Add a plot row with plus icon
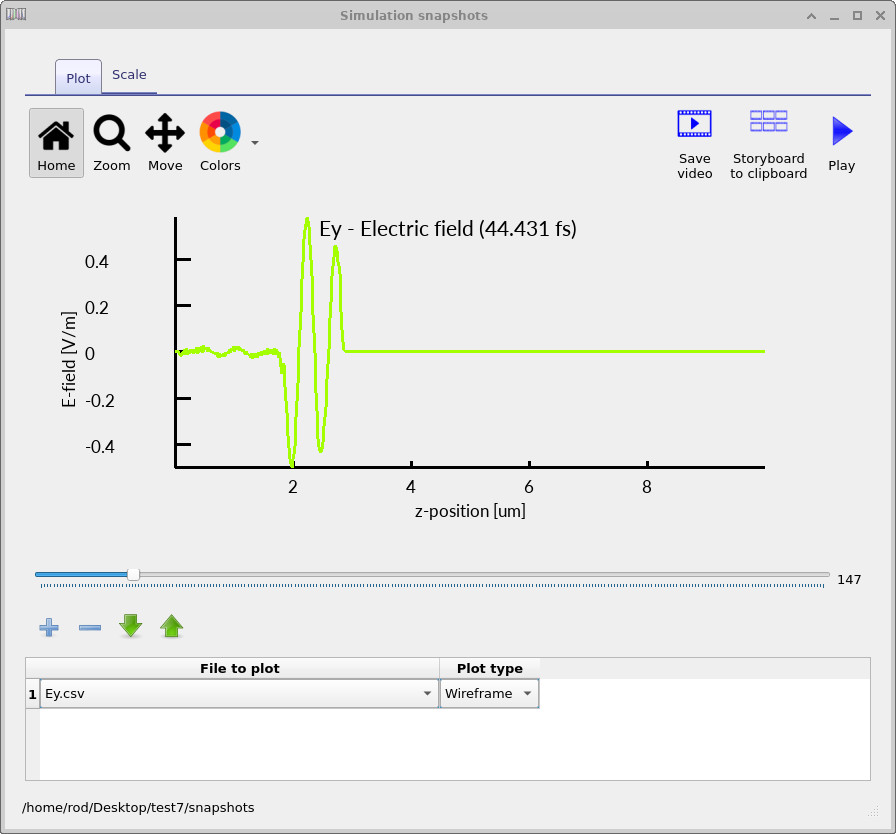The image size is (896, 834). pos(49,627)
